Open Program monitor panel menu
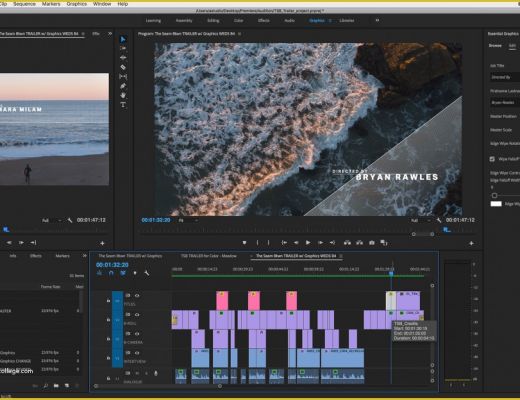The height and width of the screenshot is (400, 520). point(239,34)
